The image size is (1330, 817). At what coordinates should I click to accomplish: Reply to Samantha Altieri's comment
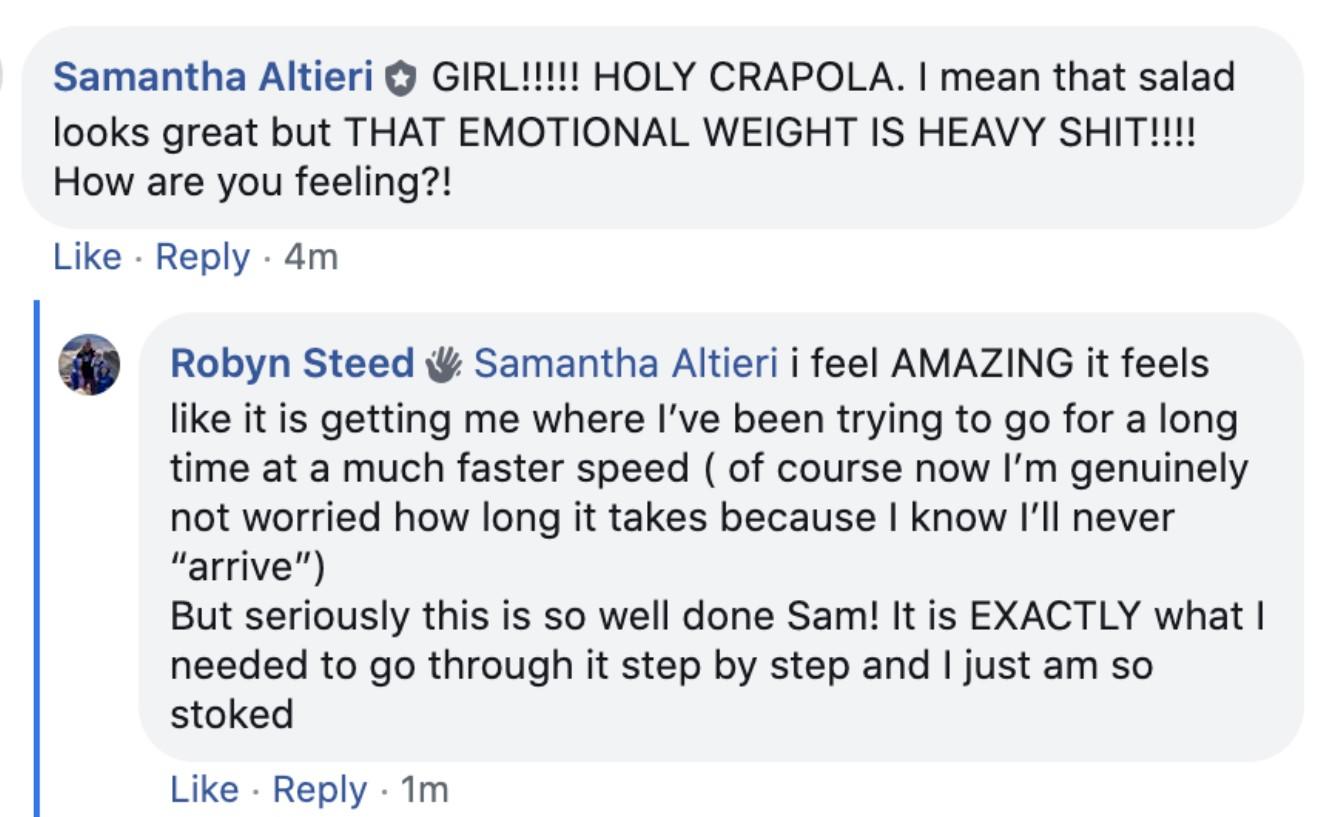(x=203, y=257)
